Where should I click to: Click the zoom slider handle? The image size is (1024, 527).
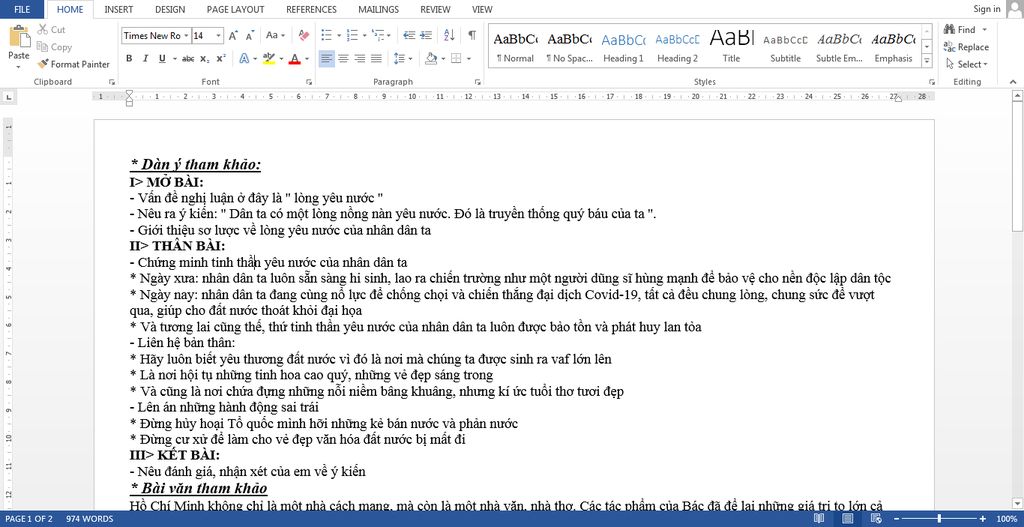point(941,519)
